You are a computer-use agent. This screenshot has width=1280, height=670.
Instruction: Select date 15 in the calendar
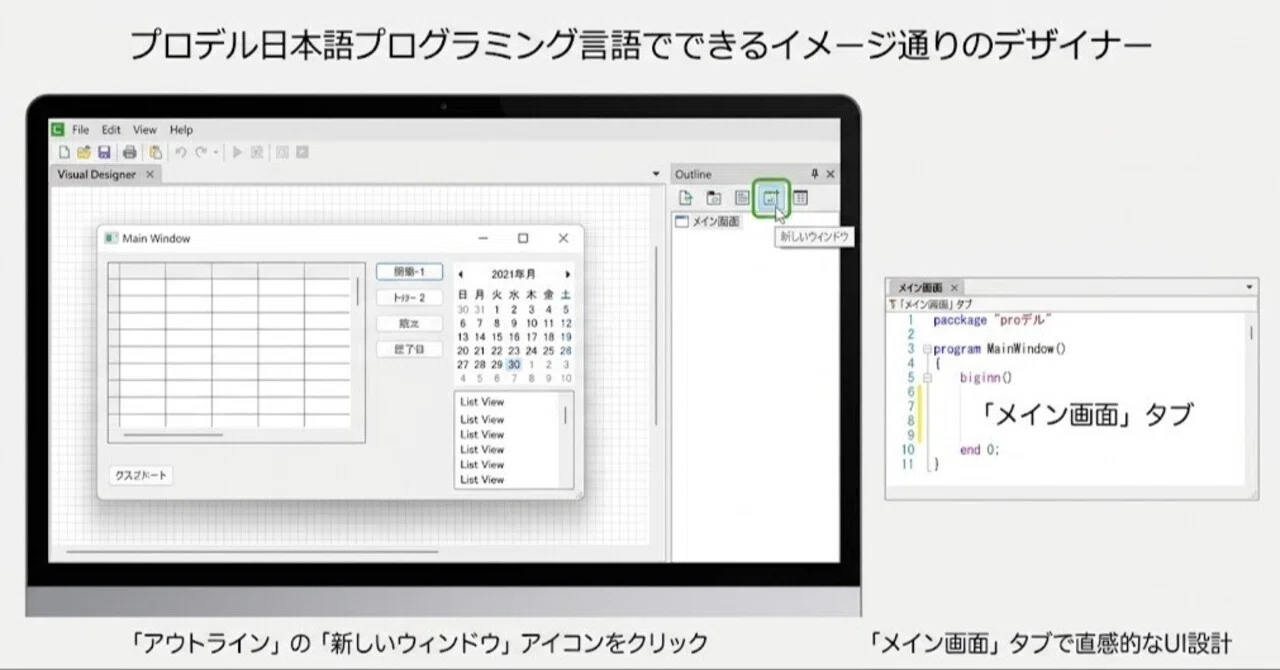[x=497, y=337]
